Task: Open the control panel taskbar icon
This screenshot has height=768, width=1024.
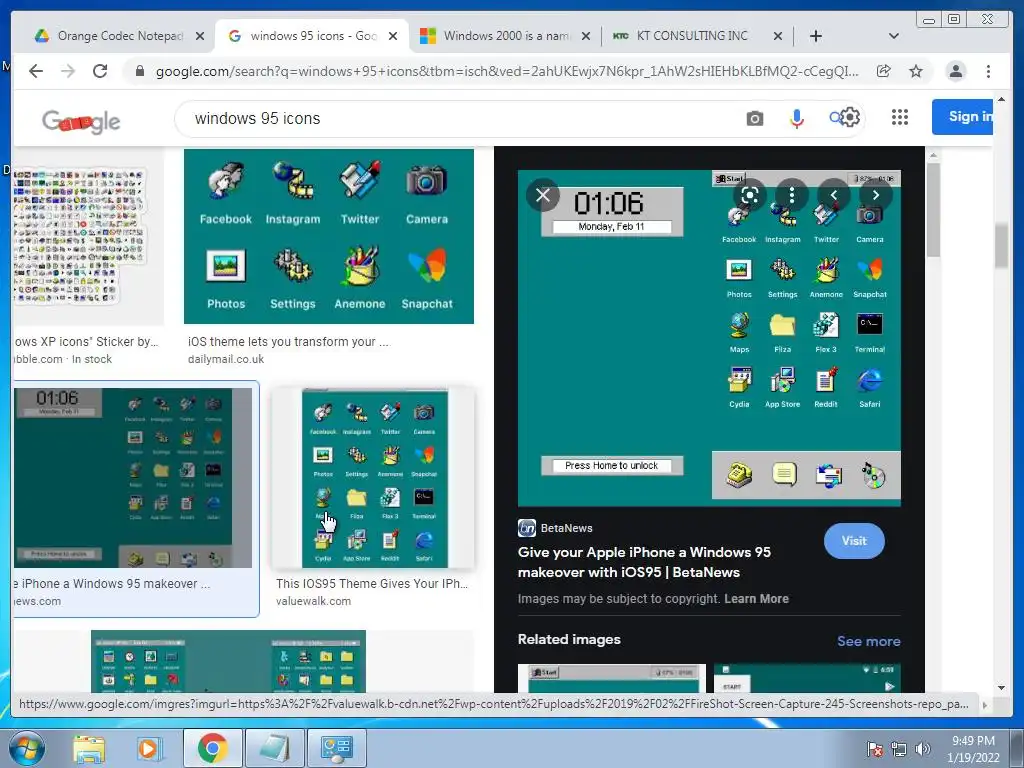Action: [337, 748]
